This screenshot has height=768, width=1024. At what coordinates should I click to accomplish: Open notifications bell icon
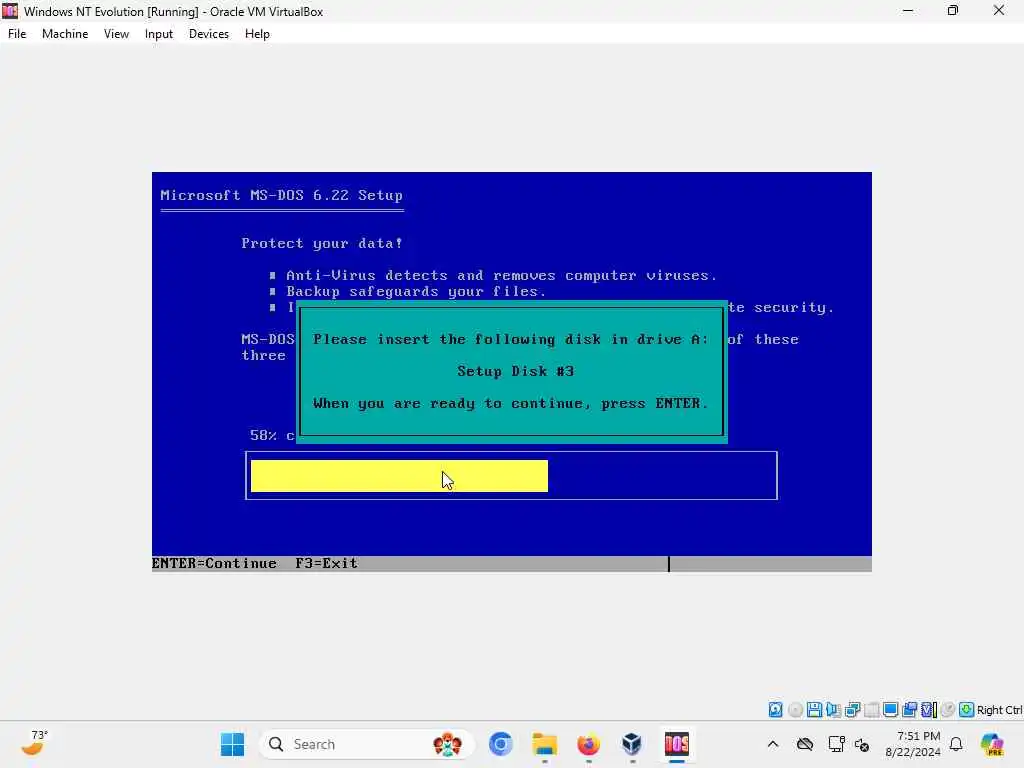956,744
